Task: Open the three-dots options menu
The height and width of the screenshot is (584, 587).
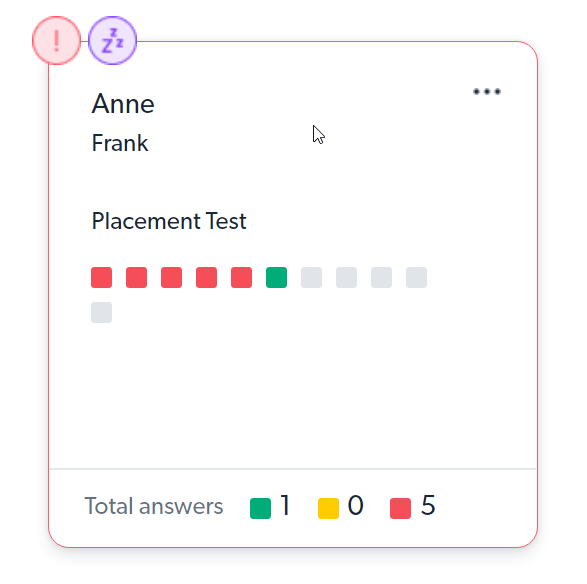Action: tap(487, 92)
